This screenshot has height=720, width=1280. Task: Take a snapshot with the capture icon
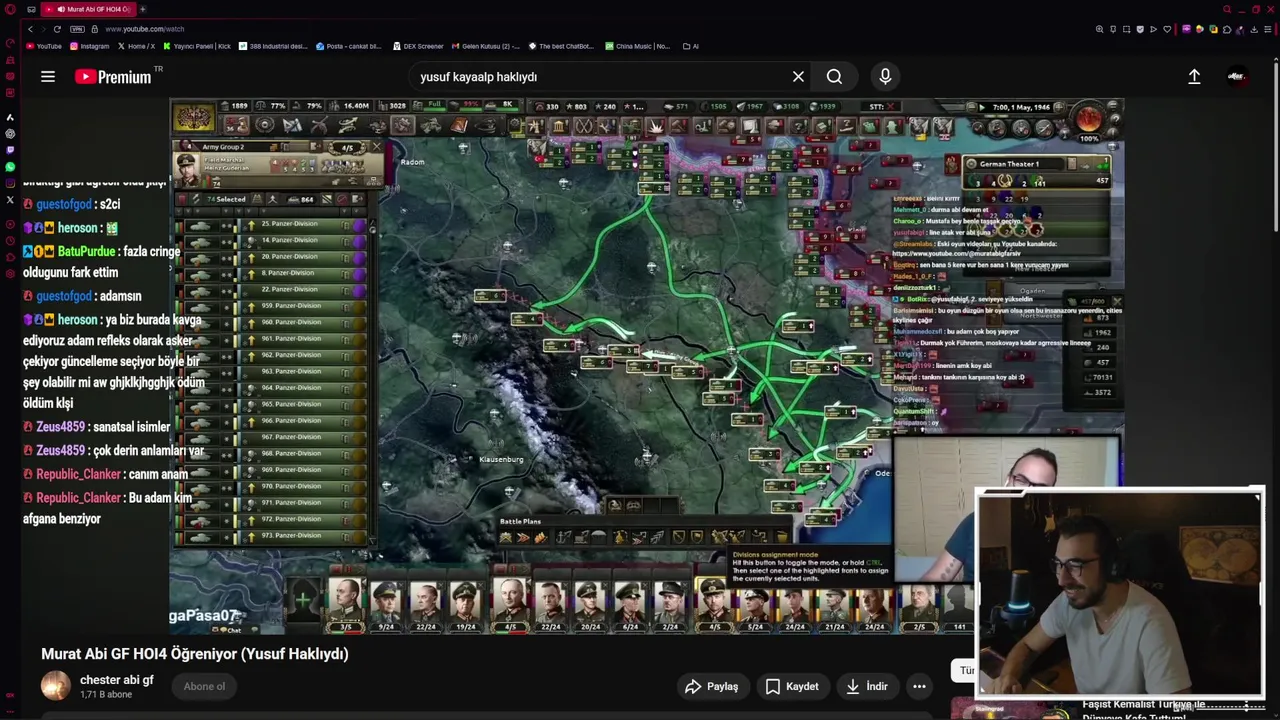coord(1126,29)
